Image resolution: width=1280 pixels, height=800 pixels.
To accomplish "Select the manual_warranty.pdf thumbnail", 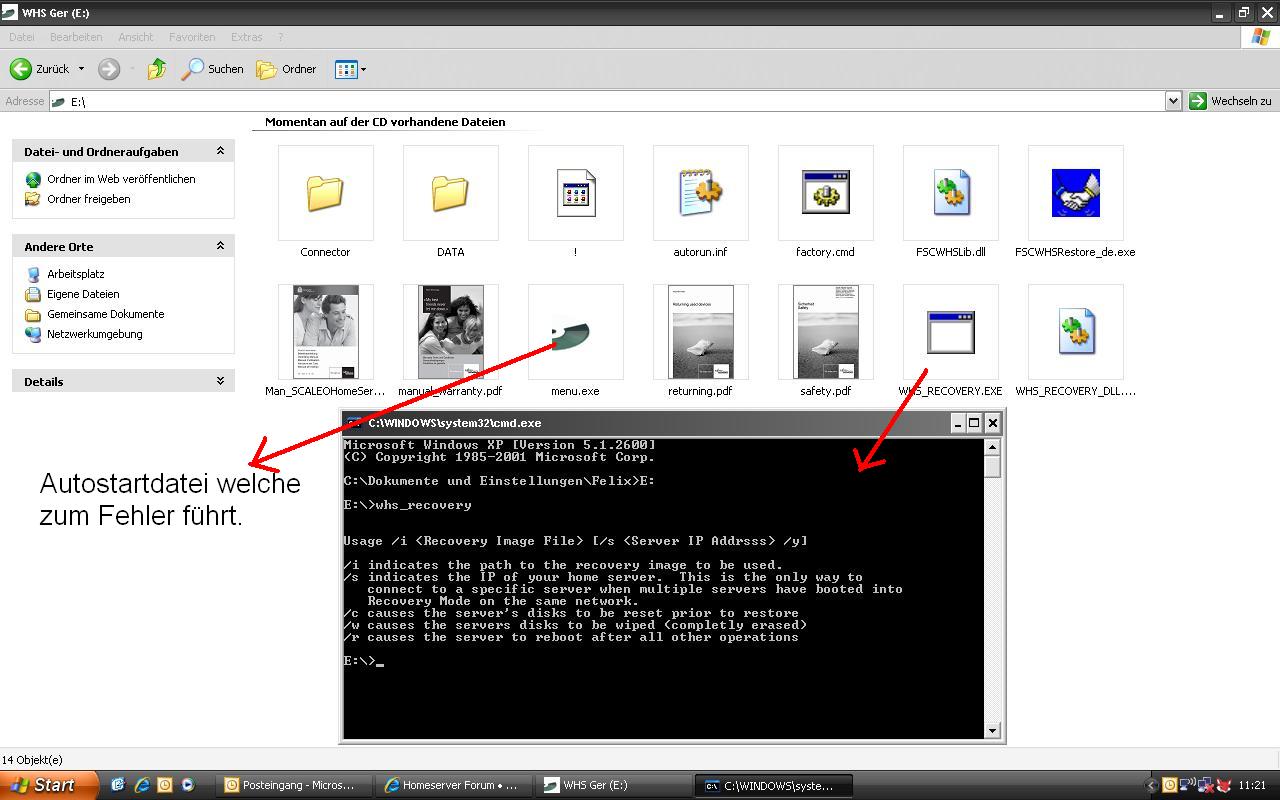I will pyautogui.click(x=450, y=332).
